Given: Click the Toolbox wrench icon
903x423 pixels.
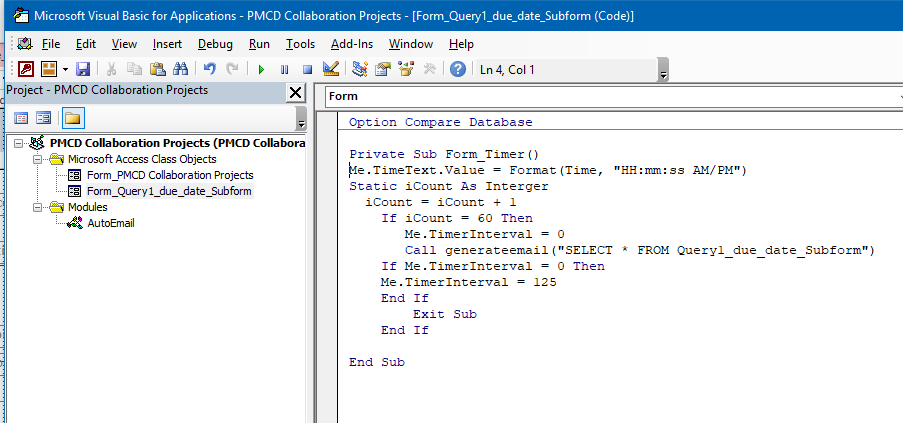Looking at the screenshot, I should (430, 70).
